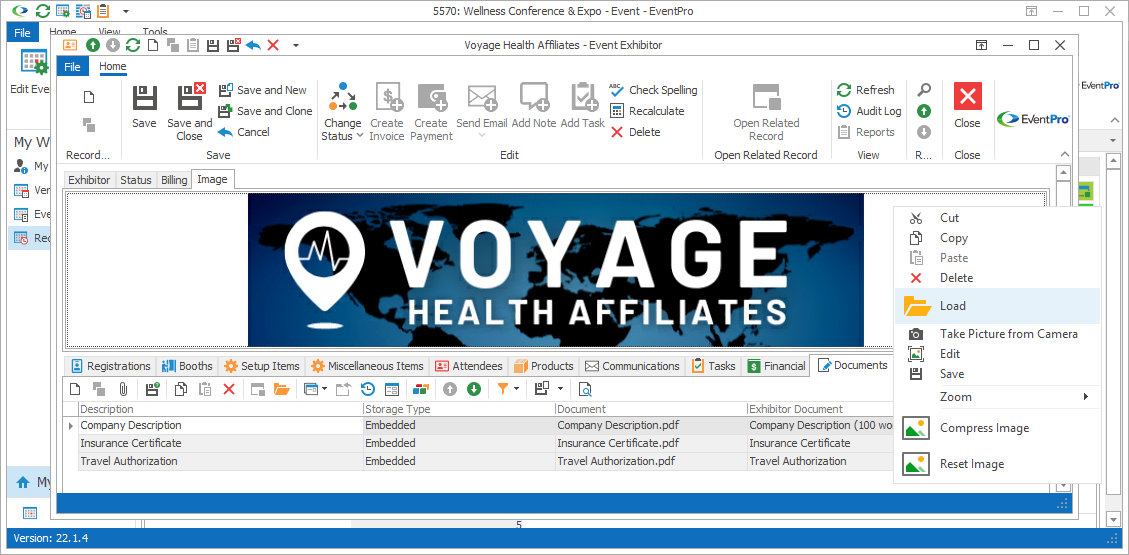Choose Load from context menu
The image size is (1129, 555).
tap(997, 306)
